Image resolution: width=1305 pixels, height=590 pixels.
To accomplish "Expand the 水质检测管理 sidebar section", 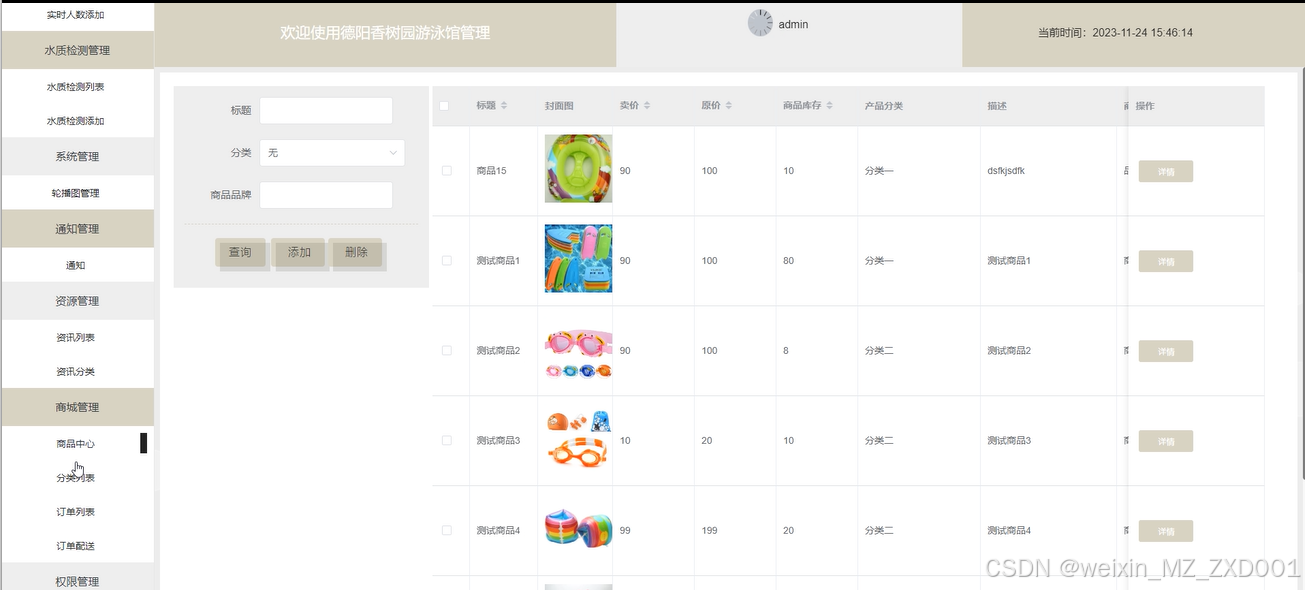I will (x=77, y=50).
